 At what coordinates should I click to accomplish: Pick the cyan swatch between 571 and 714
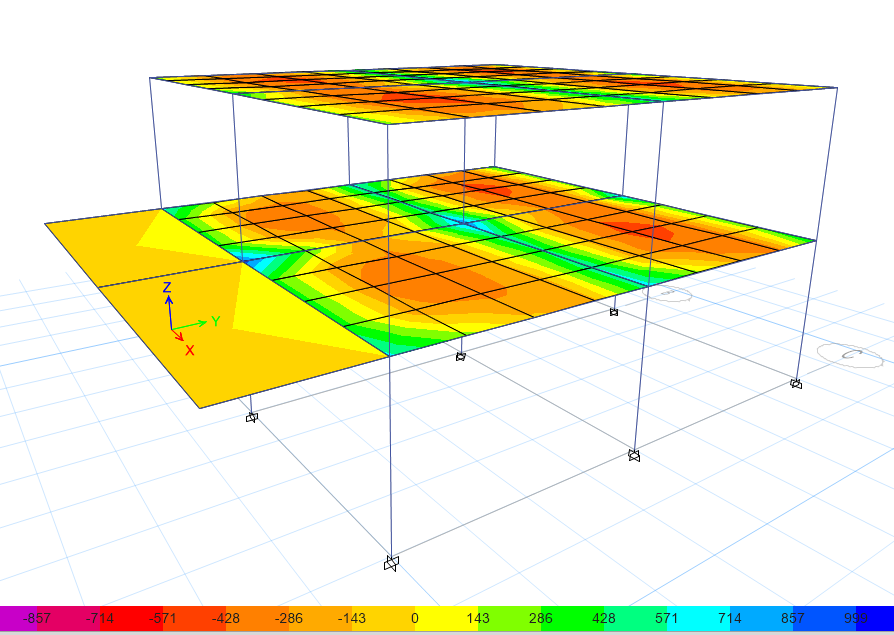coord(698,618)
